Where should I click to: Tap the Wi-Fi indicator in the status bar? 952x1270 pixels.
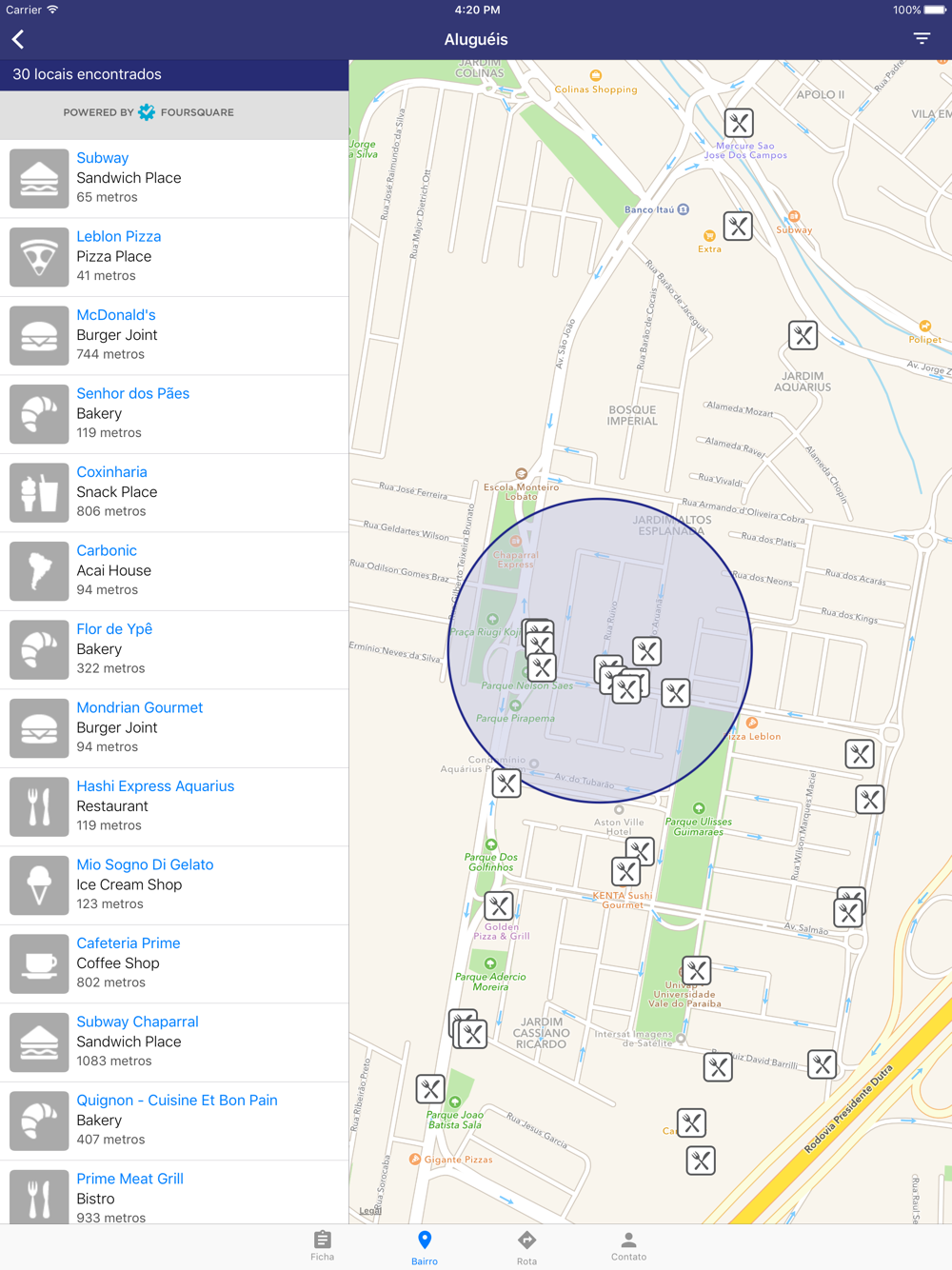tap(53, 10)
